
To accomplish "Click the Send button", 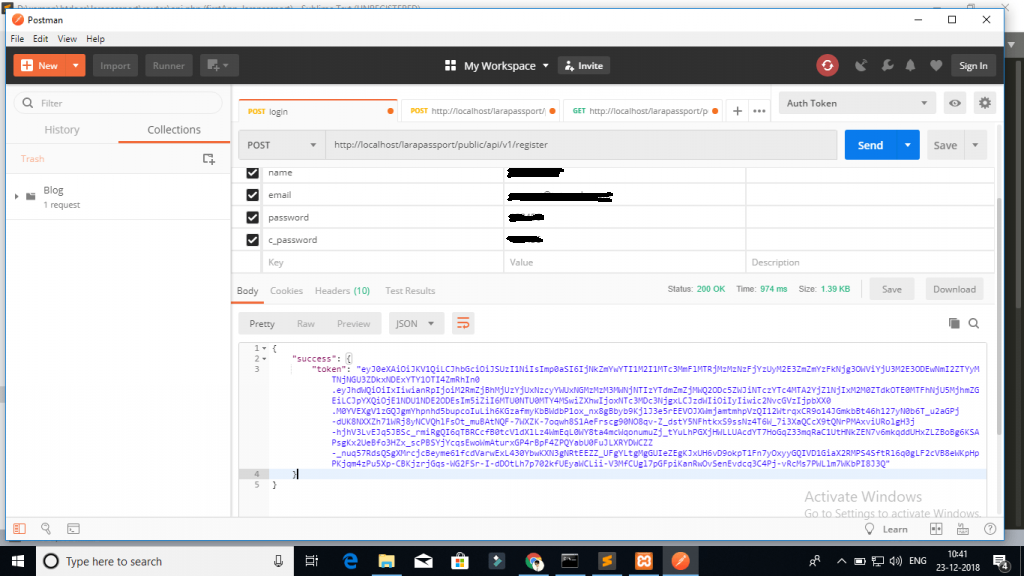I will [870, 145].
